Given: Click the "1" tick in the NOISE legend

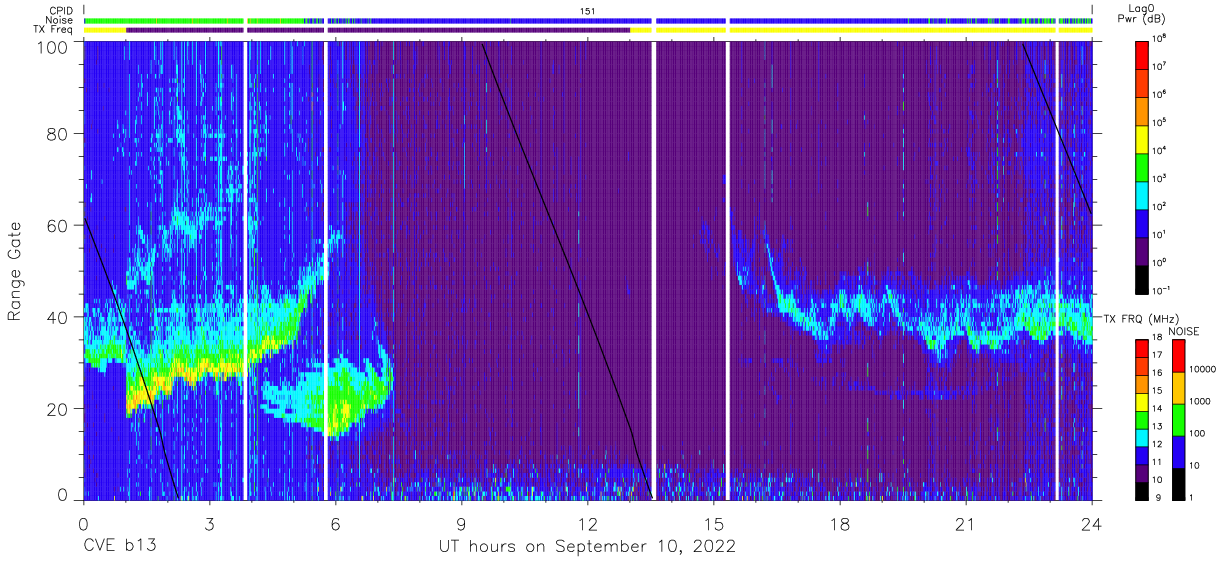Looking at the screenshot, I should [1190, 497].
